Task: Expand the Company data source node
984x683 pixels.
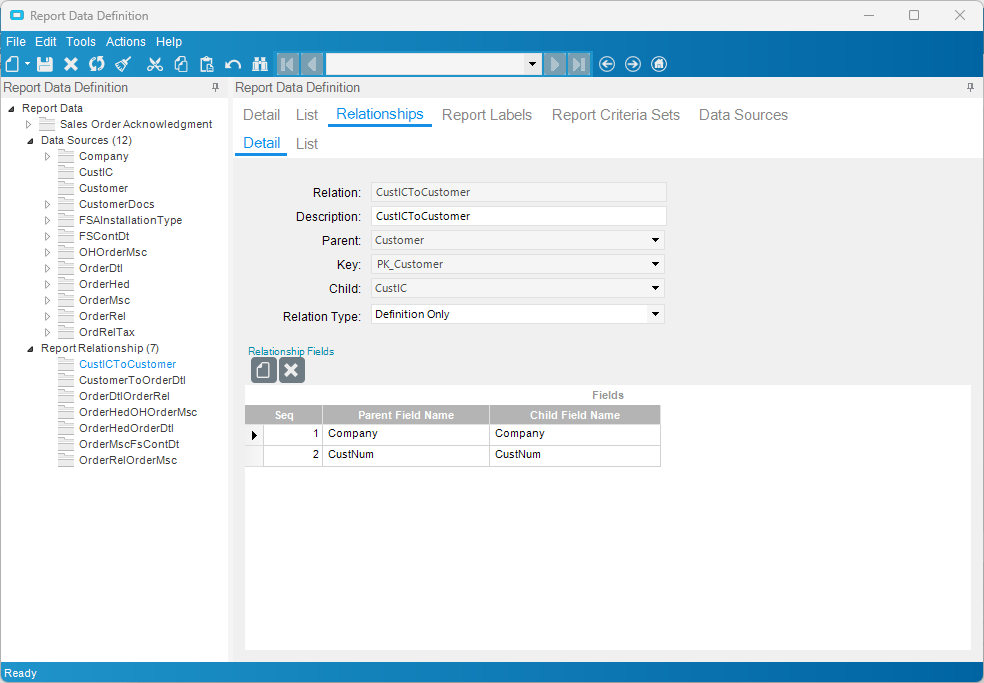Action: (x=47, y=156)
